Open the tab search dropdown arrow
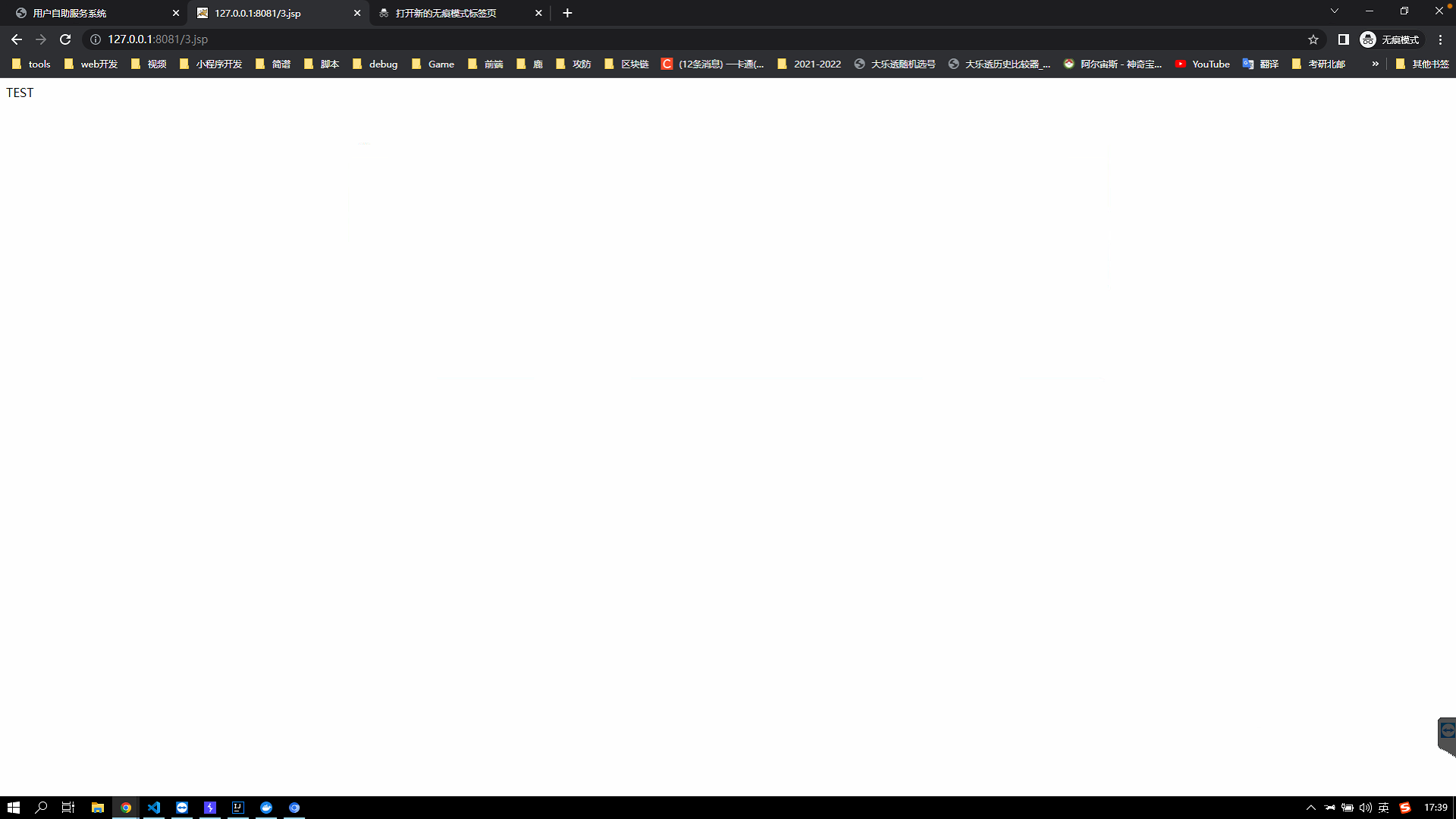This screenshot has height=819, width=1456. (x=1335, y=11)
